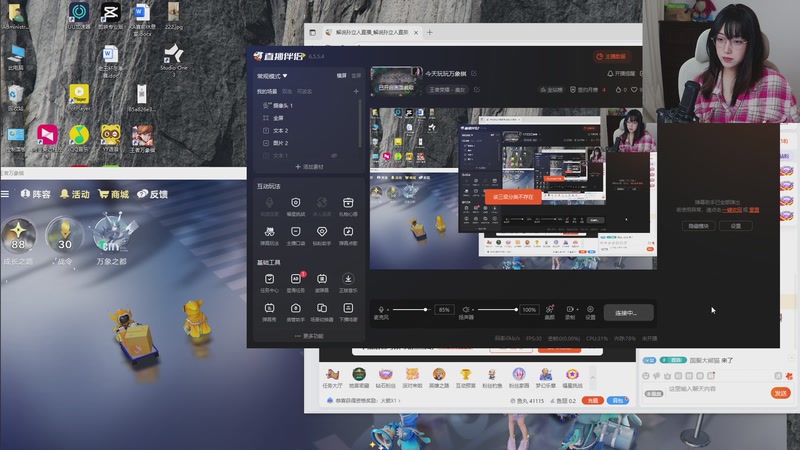This screenshot has width=800, height=450.
Task: Select 我的场景 scene tab
Action: 267,92
